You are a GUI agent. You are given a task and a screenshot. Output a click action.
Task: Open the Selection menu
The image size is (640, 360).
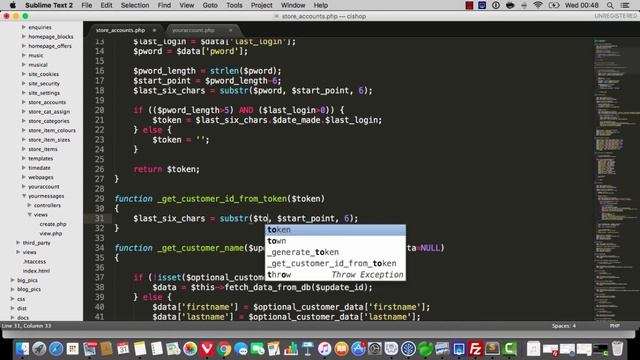tap(135, 5)
